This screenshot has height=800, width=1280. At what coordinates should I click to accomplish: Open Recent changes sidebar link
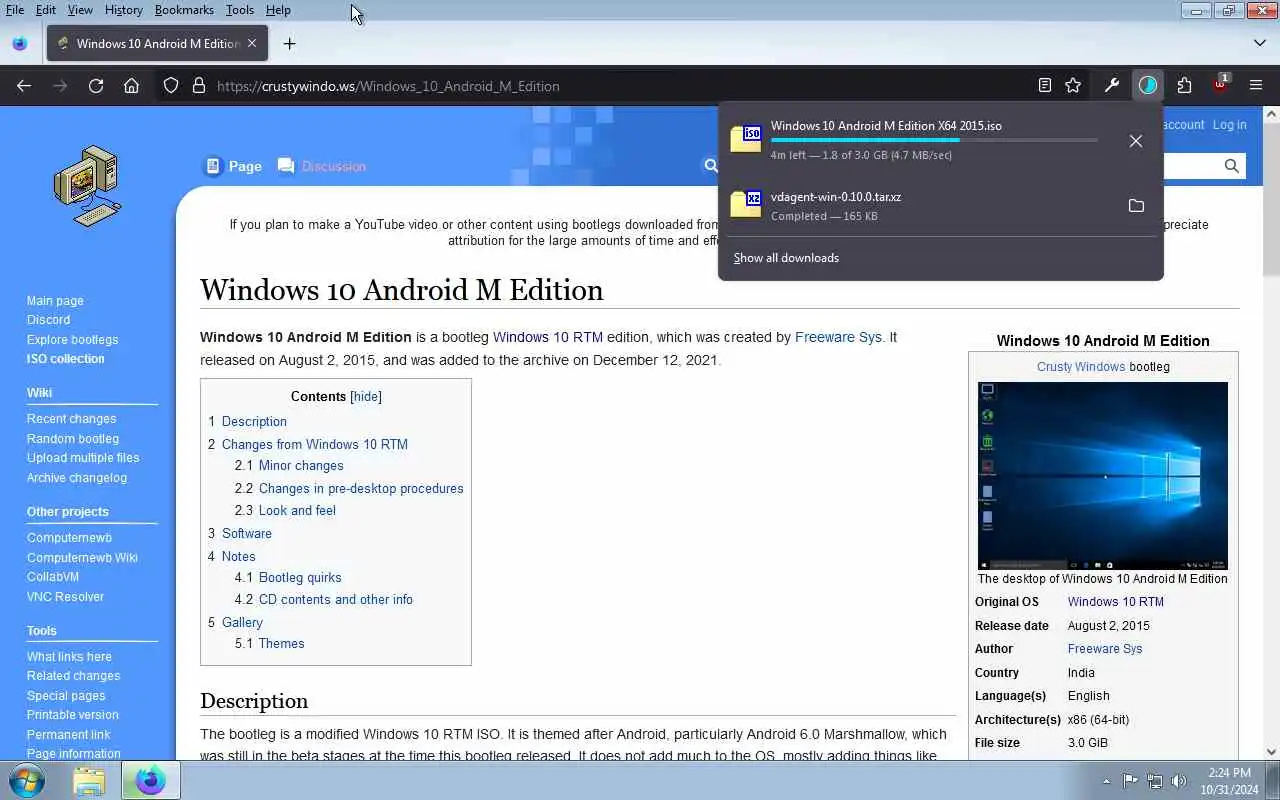coord(71,419)
